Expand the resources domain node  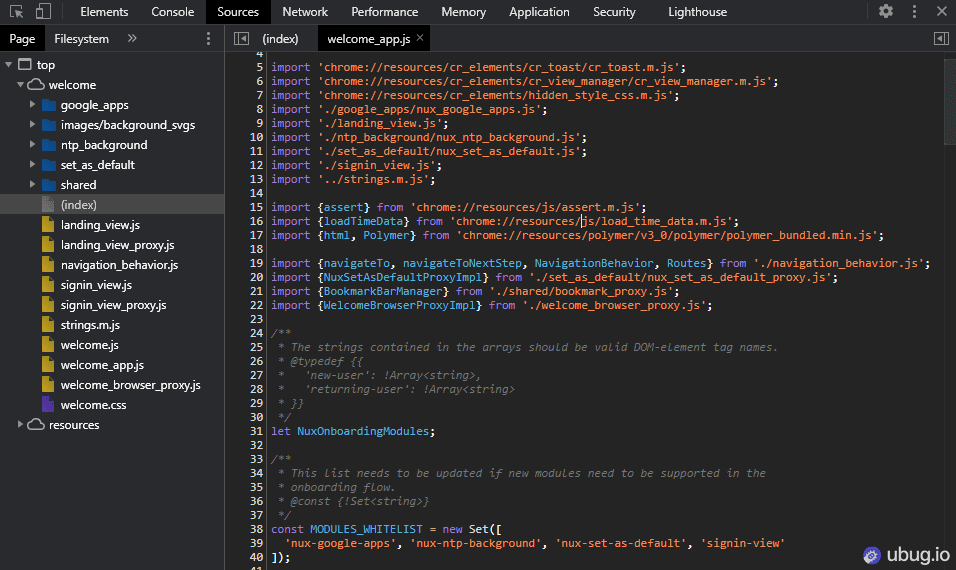[x=21, y=425]
